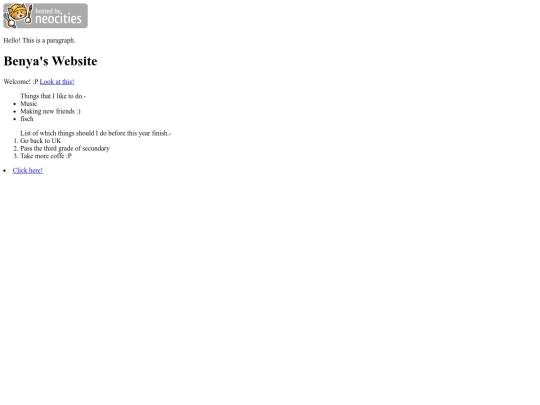Click the 'Welcome! :P' text
Screen dimensions: 540x405
pos(21,82)
